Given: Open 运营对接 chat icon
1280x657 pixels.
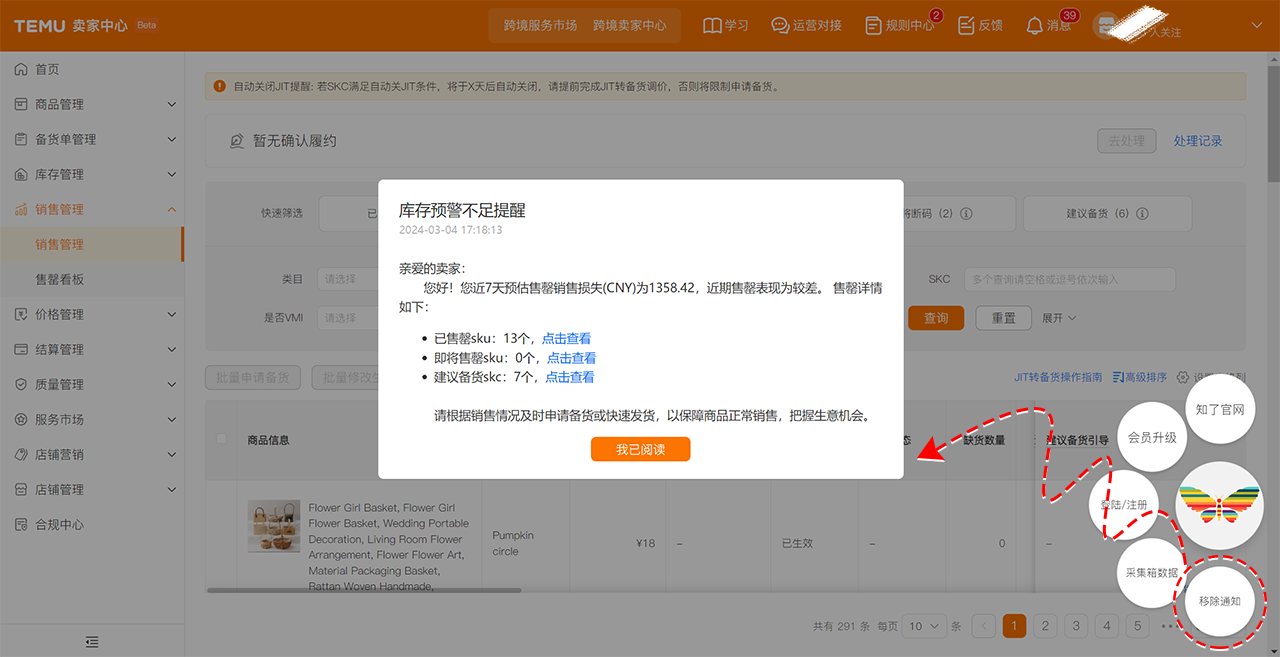Looking at the screenshot, I should [780, 25].
